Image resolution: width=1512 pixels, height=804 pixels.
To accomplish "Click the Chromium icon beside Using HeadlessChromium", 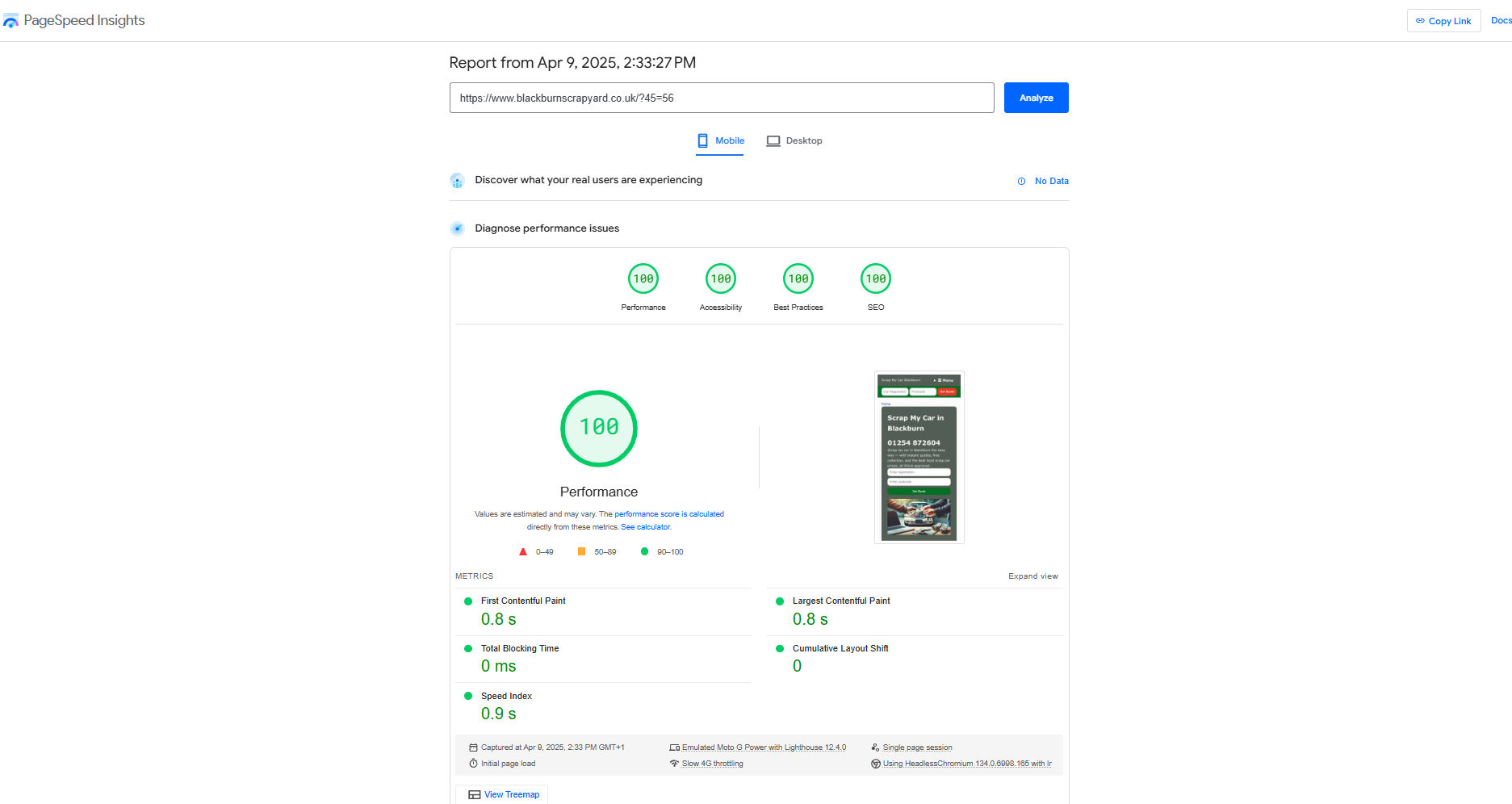I will (x=875, y=764).
